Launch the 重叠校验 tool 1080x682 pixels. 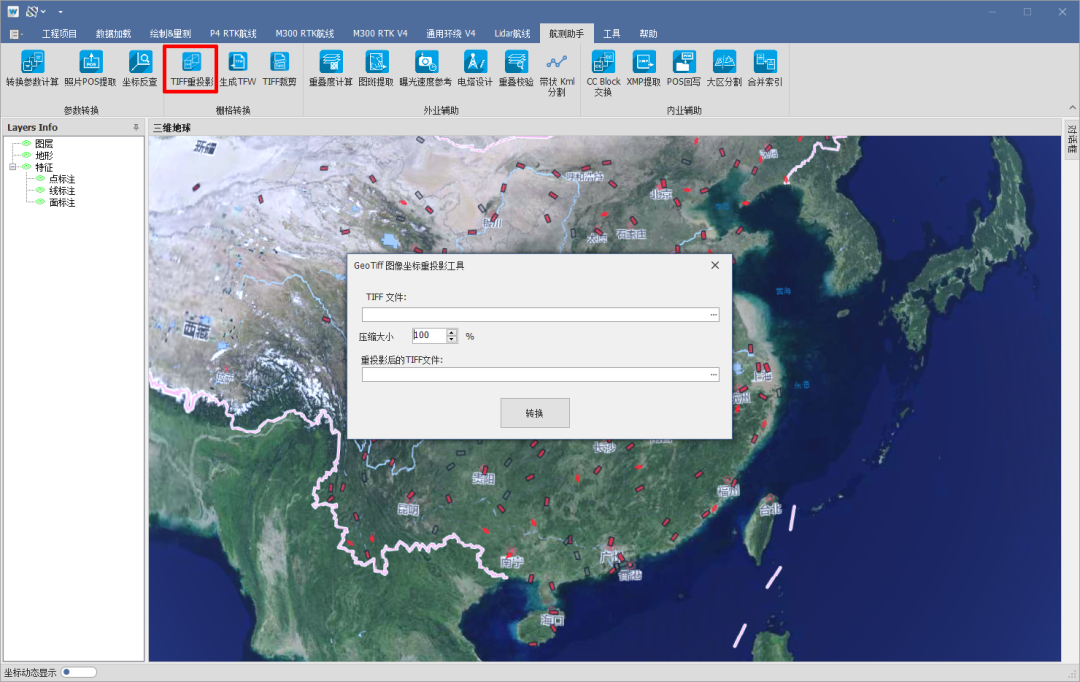516,69
